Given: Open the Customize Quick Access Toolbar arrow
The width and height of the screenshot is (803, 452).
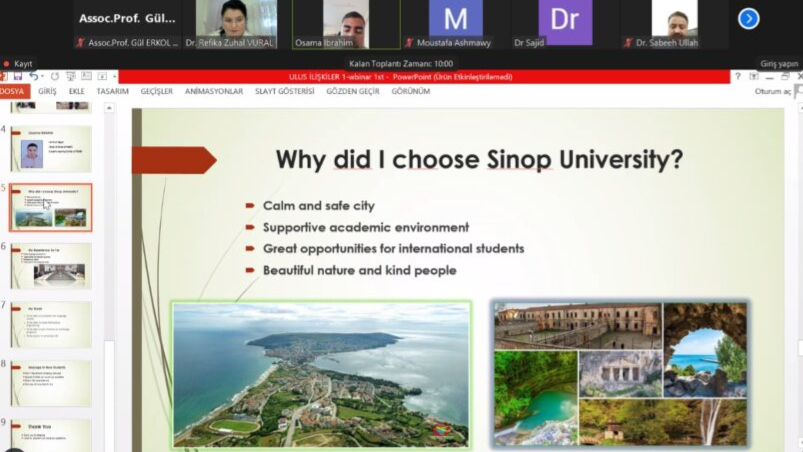Looking at the screenshot, I should tap(114, 77).
